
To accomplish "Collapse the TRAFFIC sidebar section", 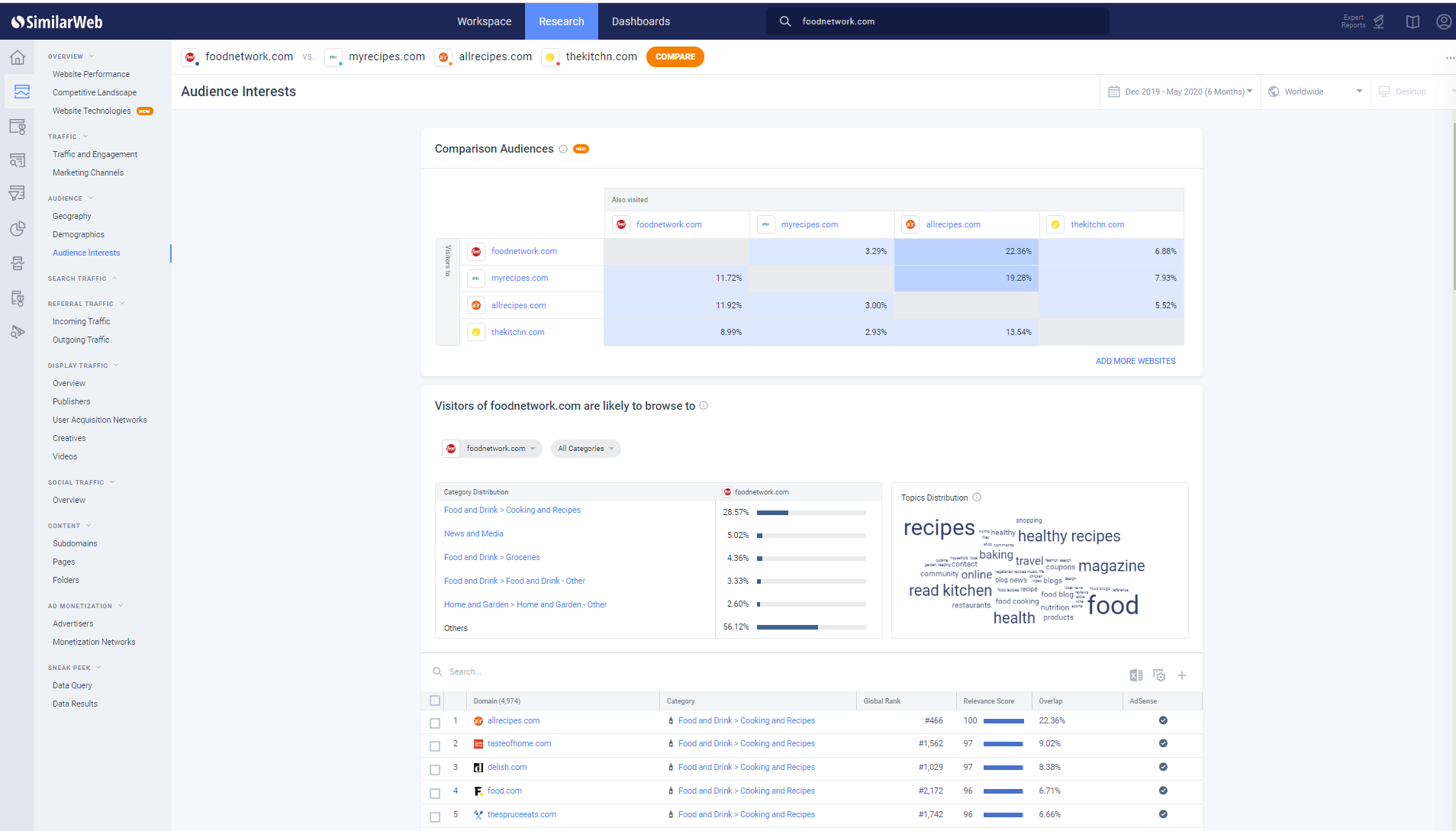I will coord(68,137).
